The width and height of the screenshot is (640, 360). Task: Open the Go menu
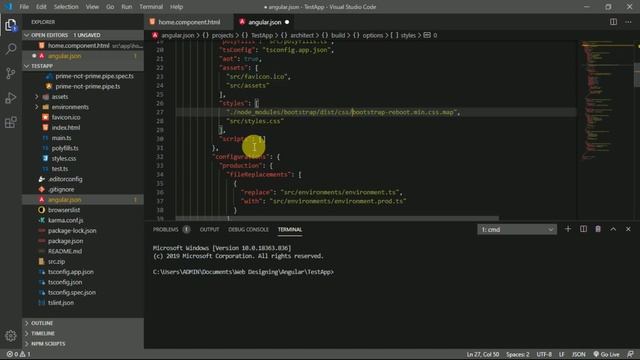[110, 7]
